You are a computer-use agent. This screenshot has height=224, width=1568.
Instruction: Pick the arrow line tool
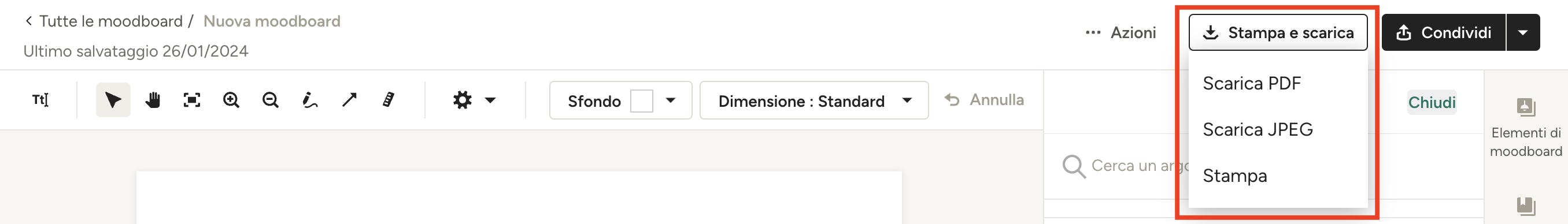point(349,99)
